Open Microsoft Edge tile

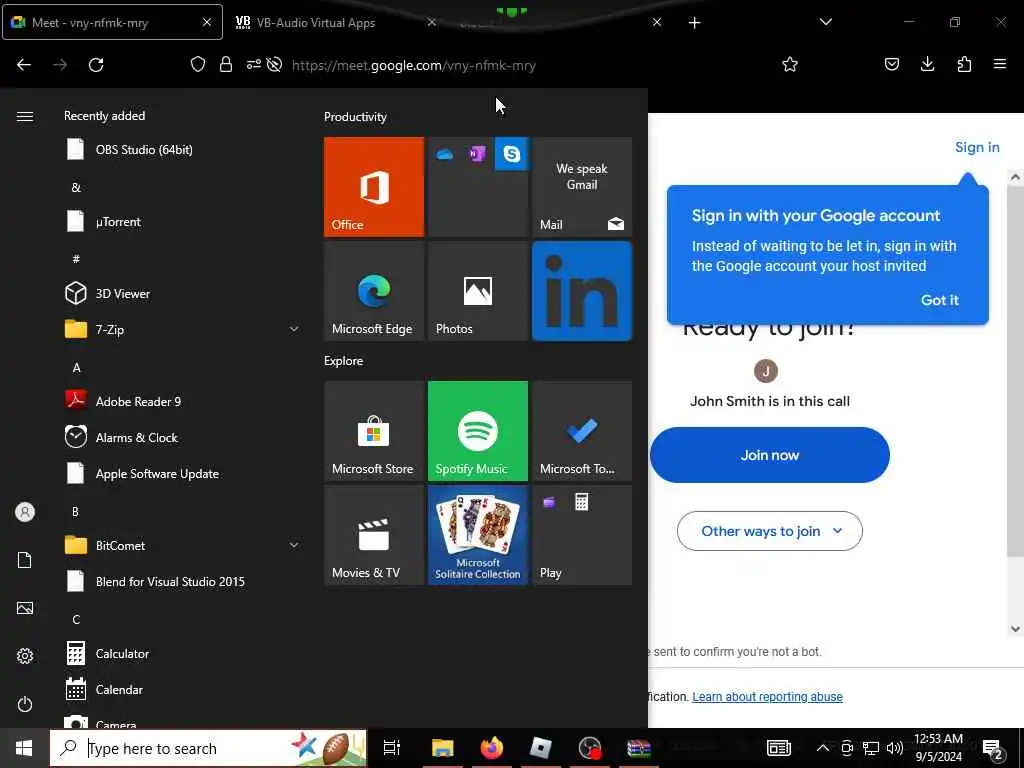click(374, 291)
